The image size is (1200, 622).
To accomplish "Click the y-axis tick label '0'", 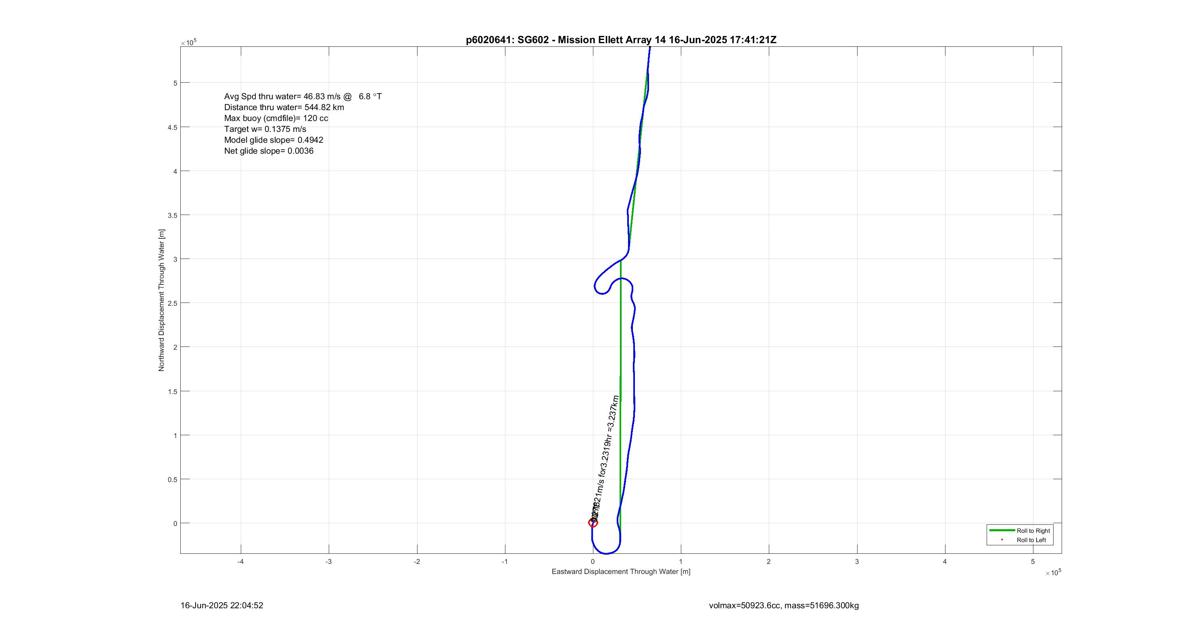I will tap(174, 523).
